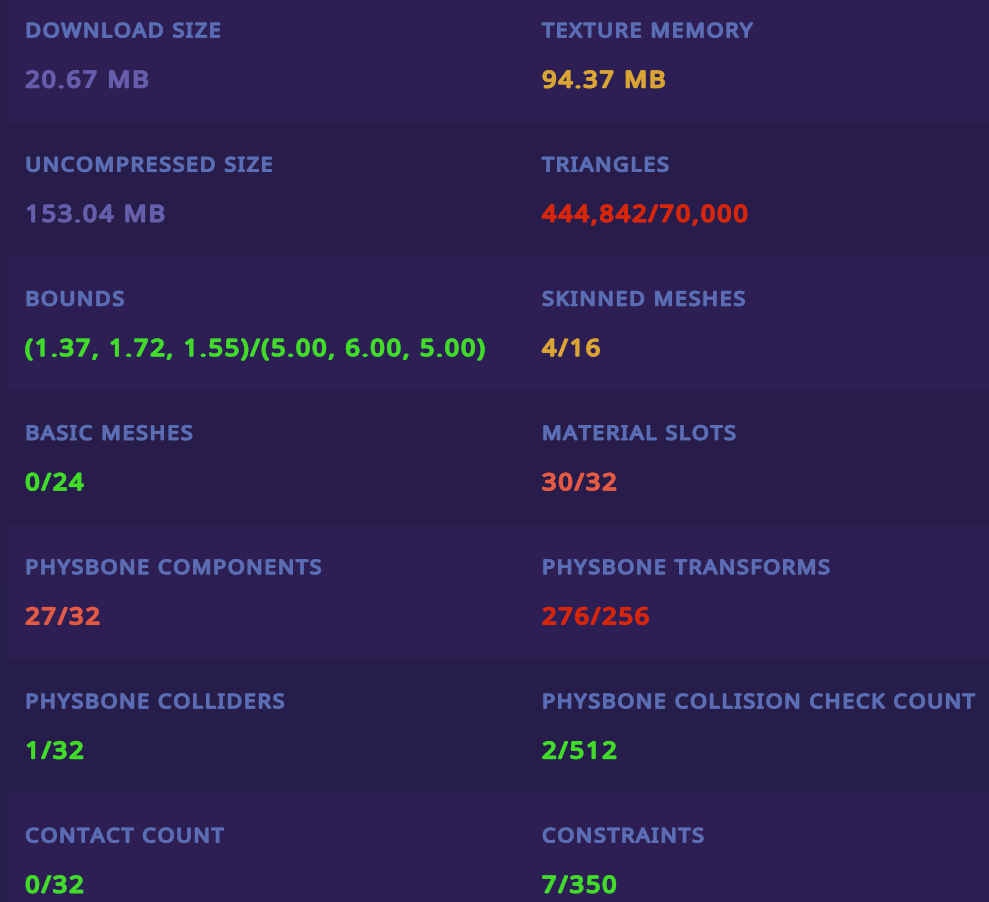
Task: Click the PhysBone Transforms label
Action: click(686, 566)
